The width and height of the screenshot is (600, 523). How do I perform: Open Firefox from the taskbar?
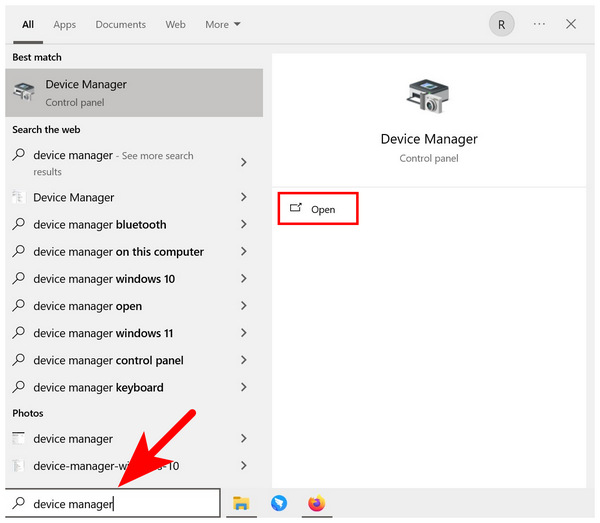coord(316,503)
